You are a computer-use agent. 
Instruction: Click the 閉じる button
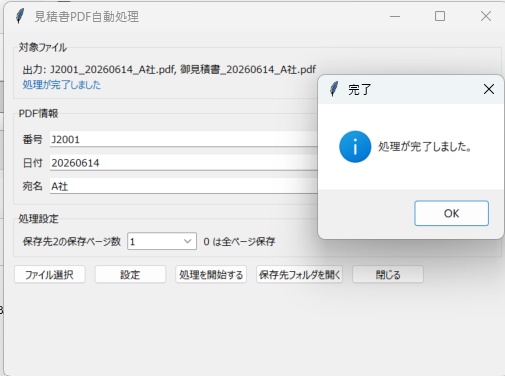click(x=388, y=275)
